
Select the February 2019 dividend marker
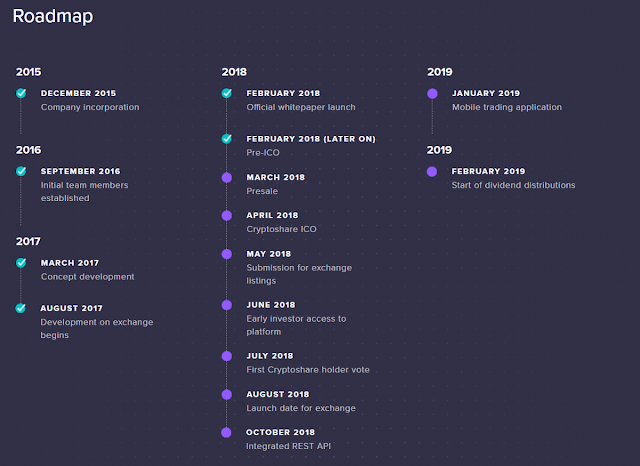pyautogui.click(x=432, y=171)
